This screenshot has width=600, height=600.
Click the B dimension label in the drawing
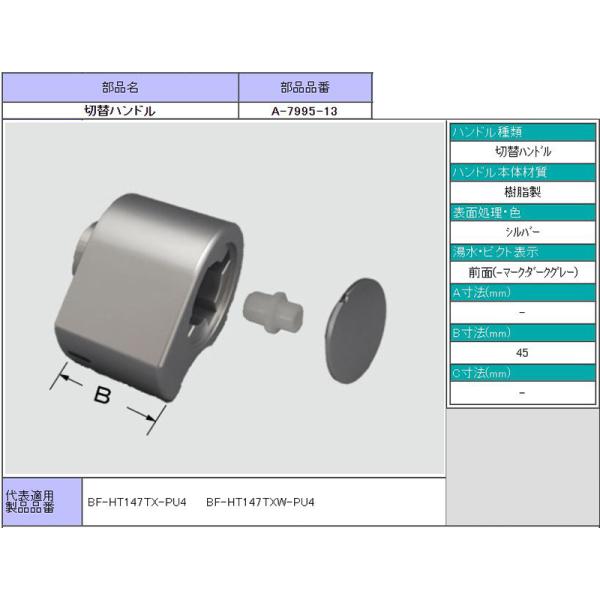point(100,396)
